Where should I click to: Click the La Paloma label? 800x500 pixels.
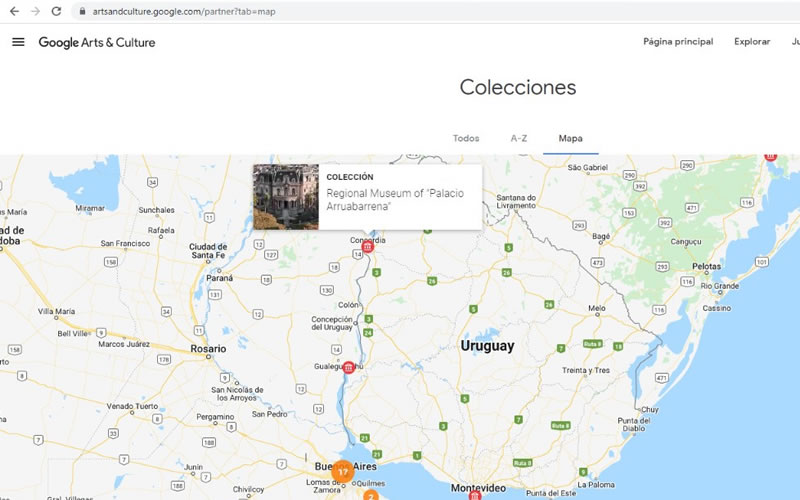point(596,485)
